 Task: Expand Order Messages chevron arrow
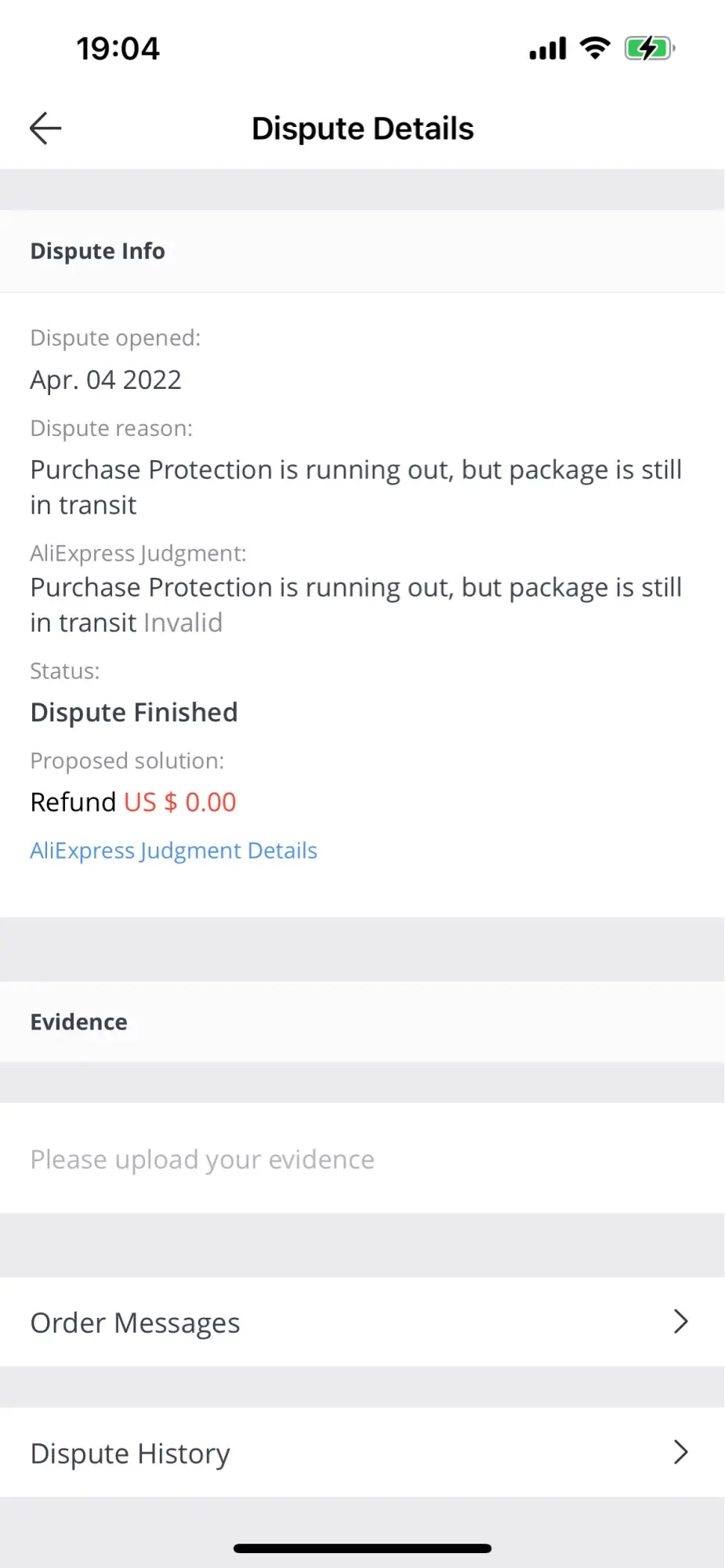680,1322
